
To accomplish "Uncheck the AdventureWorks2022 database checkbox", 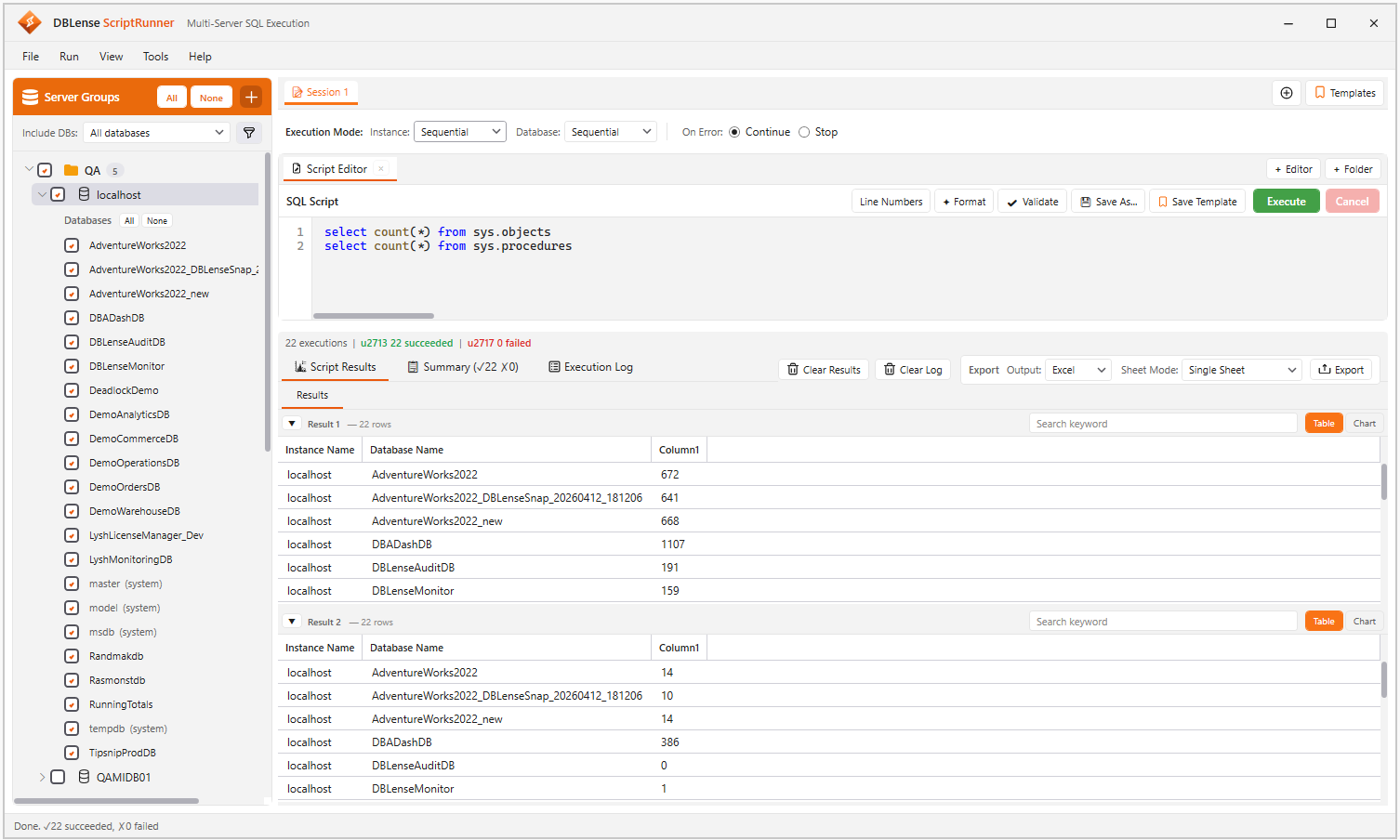I will [72, 245].
